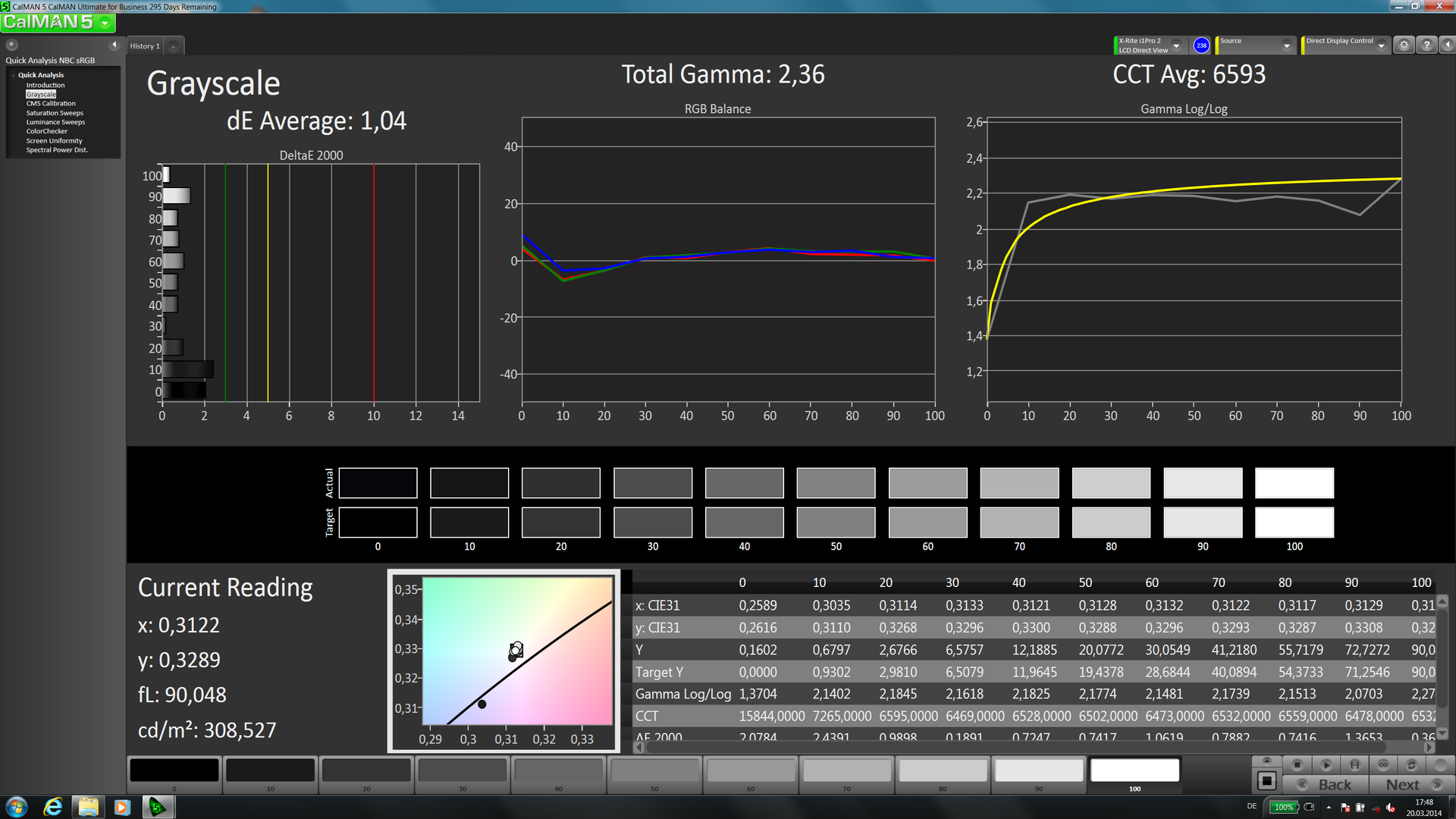Open the Source dropdown
Screen dimensions: 1456x819
pyautogui.click(x=1286, y=45)
